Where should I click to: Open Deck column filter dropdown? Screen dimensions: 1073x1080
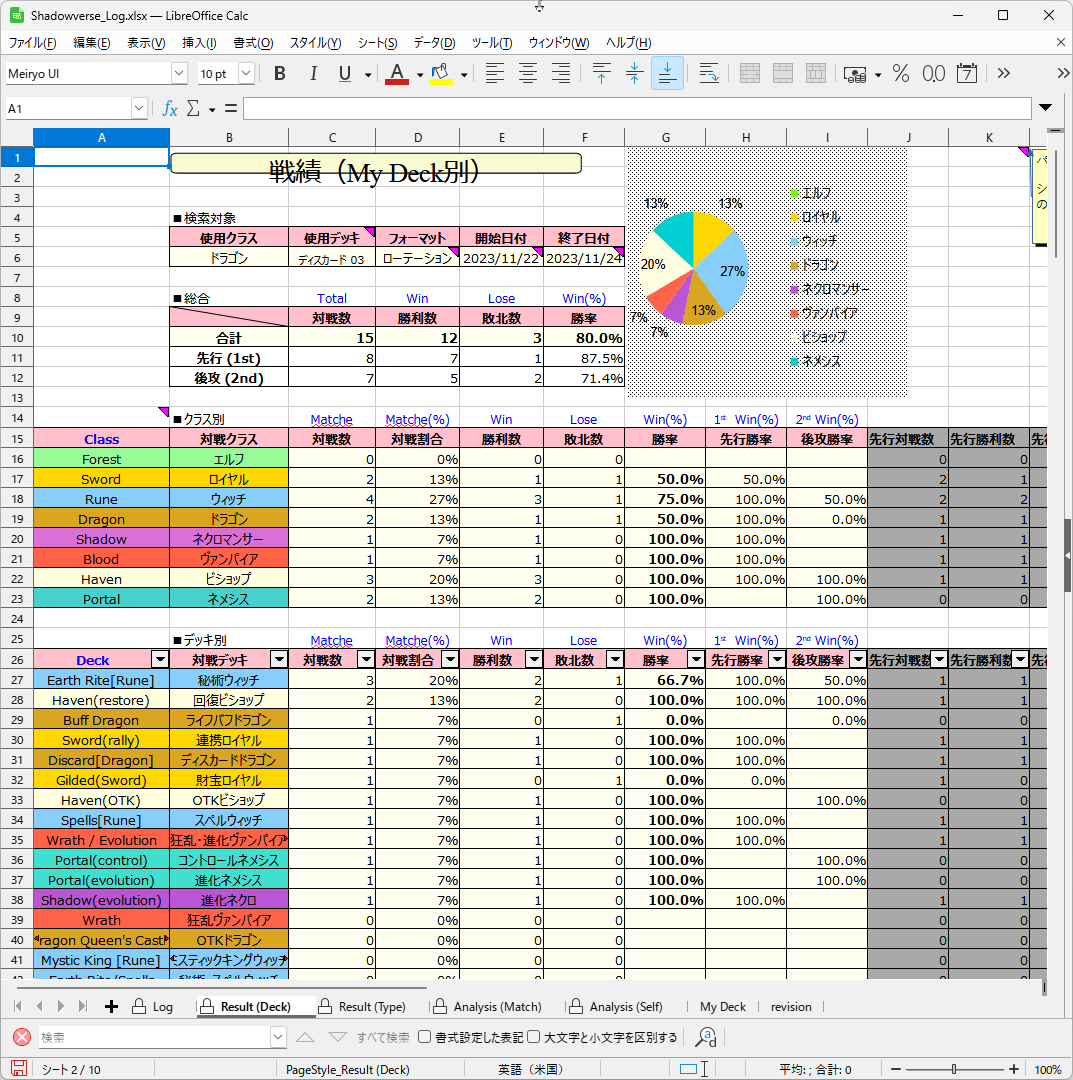pyautogui.click(x=160, y=660)
